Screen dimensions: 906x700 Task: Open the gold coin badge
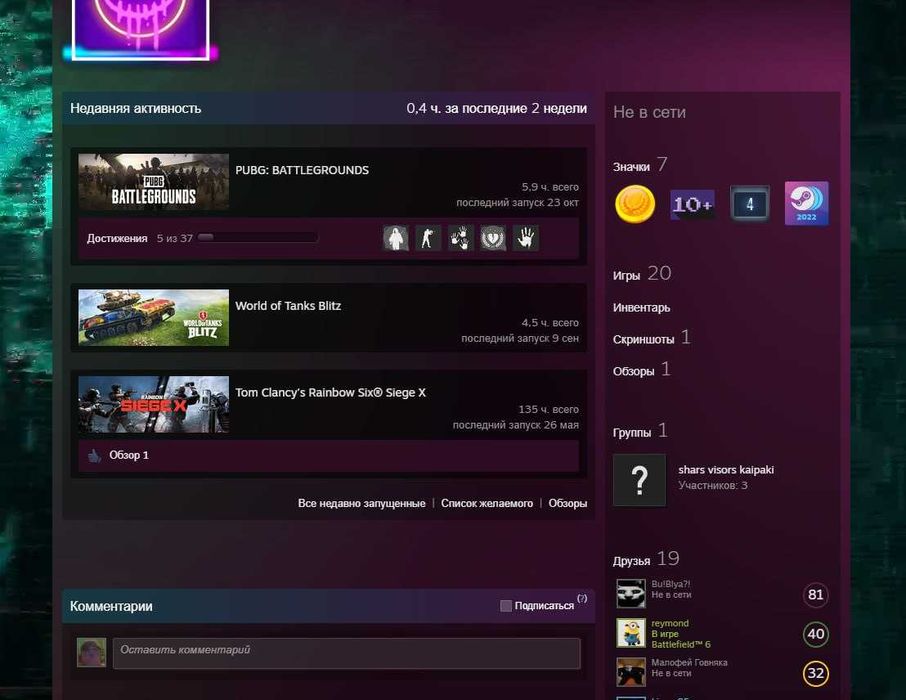tap(635, 204)
